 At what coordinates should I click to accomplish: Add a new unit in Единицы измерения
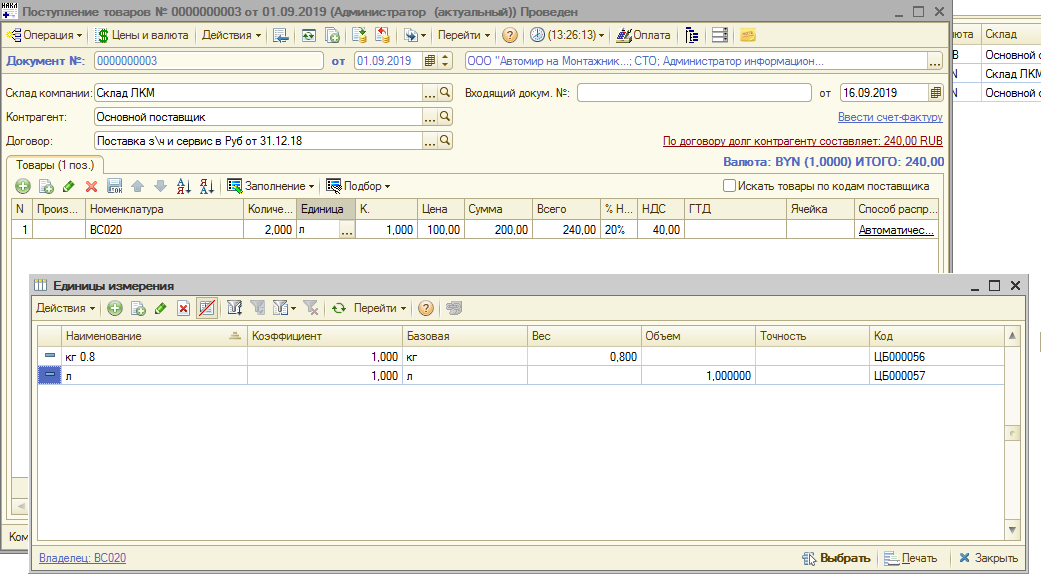pyautogui.click(x=115, y=308)
